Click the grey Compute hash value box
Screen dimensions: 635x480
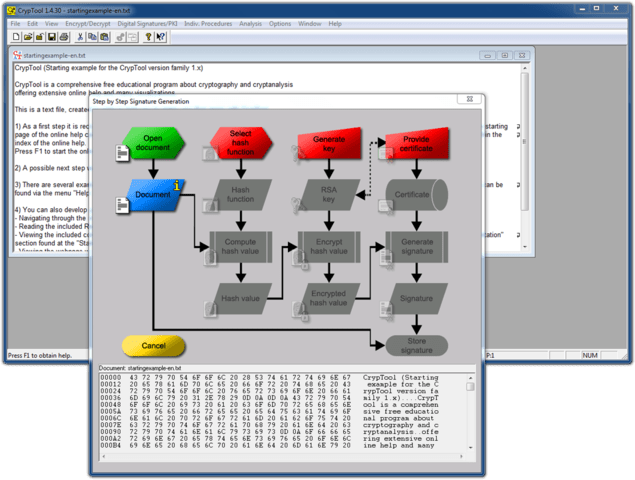click(241, 247)
